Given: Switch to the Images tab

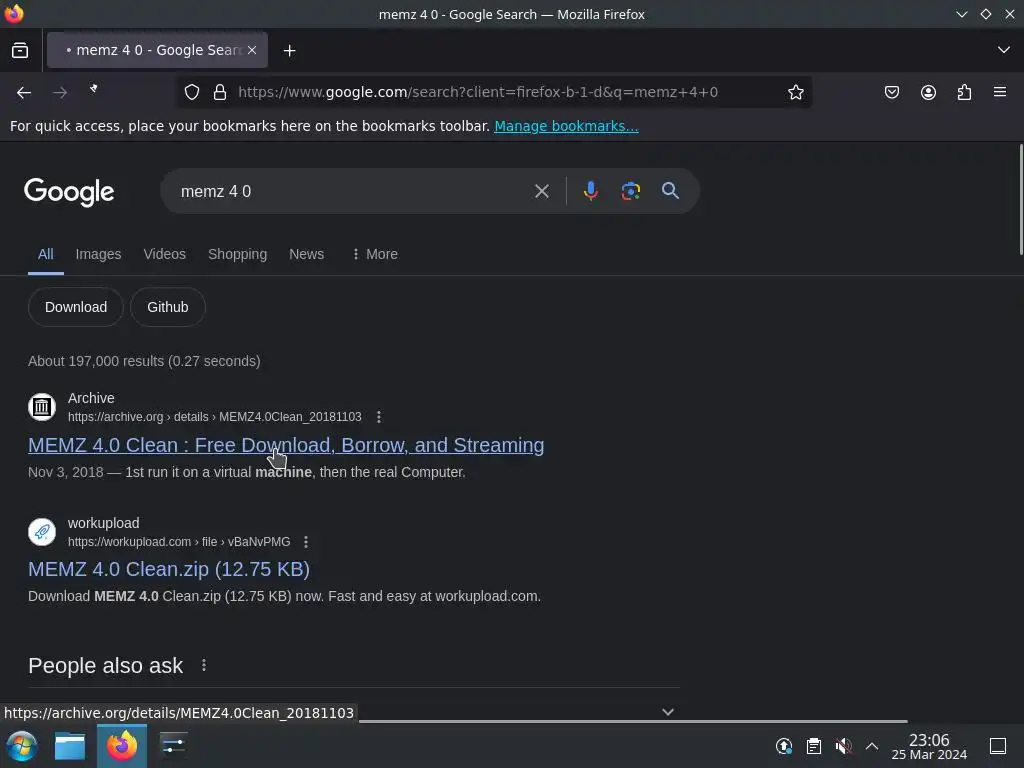Looking at the screenshot, I should click(x=98, y=254).
